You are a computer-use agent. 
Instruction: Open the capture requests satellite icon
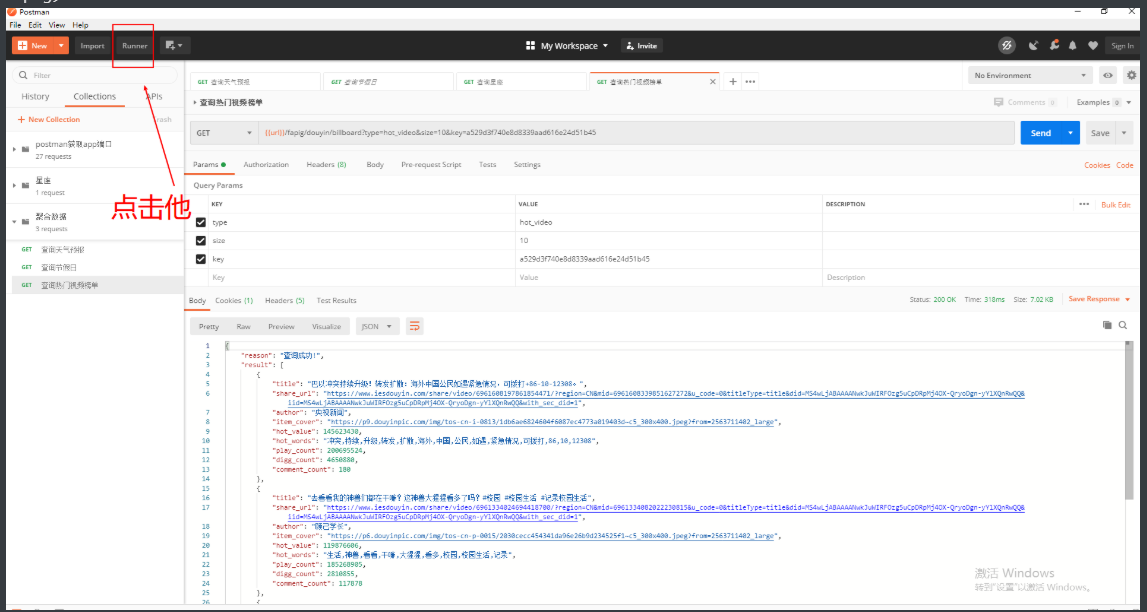point(1033,45)
